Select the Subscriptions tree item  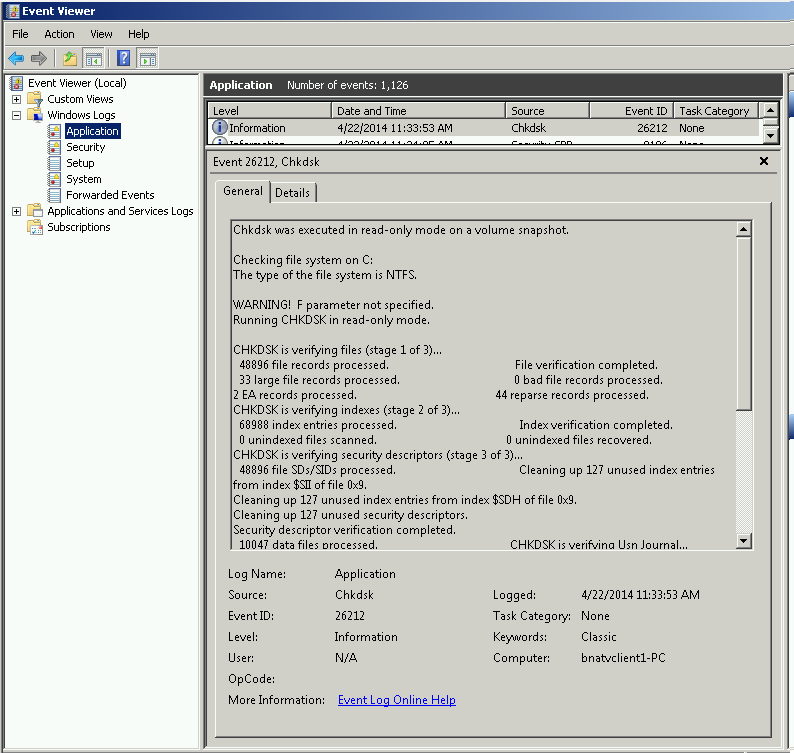[x=78, y=227]
